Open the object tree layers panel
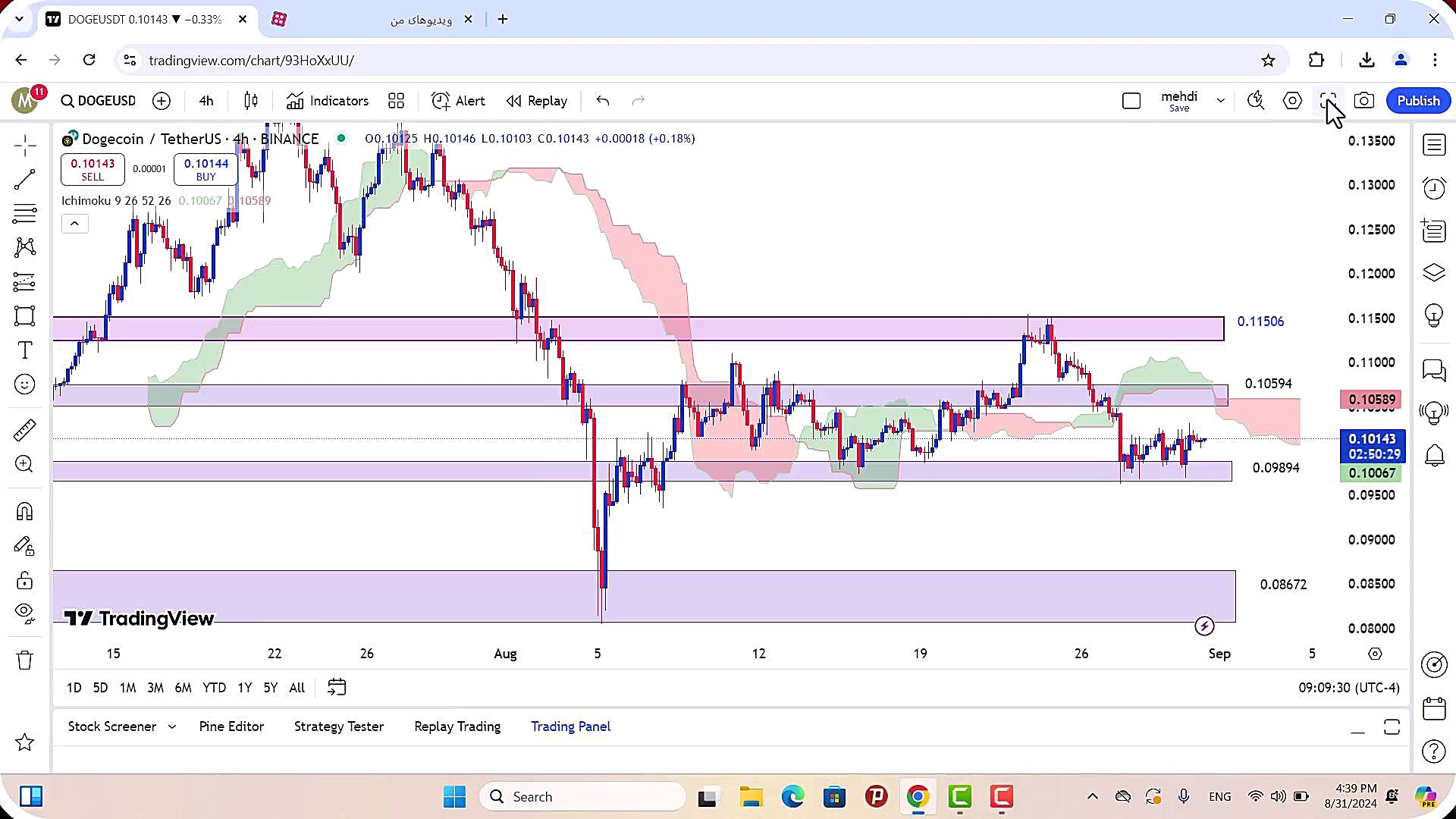The image size is (1456, 819). coord(1434,272)
